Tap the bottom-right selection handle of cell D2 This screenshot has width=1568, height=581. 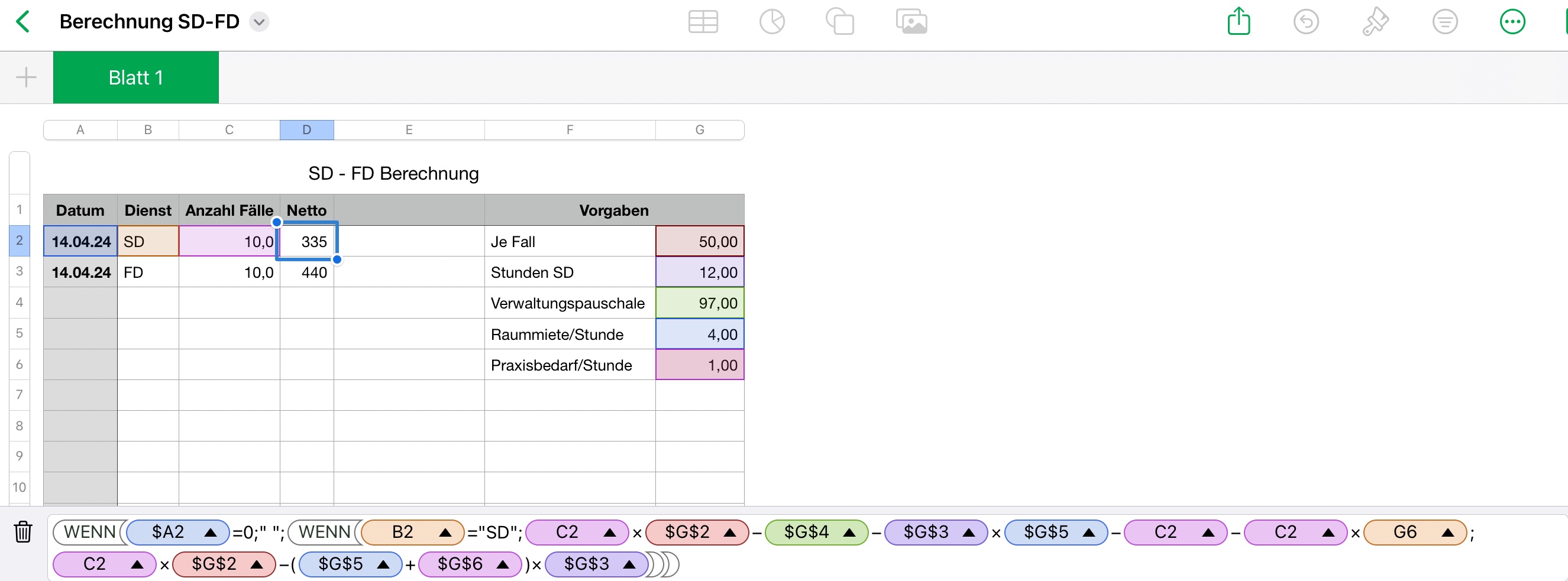337,260
